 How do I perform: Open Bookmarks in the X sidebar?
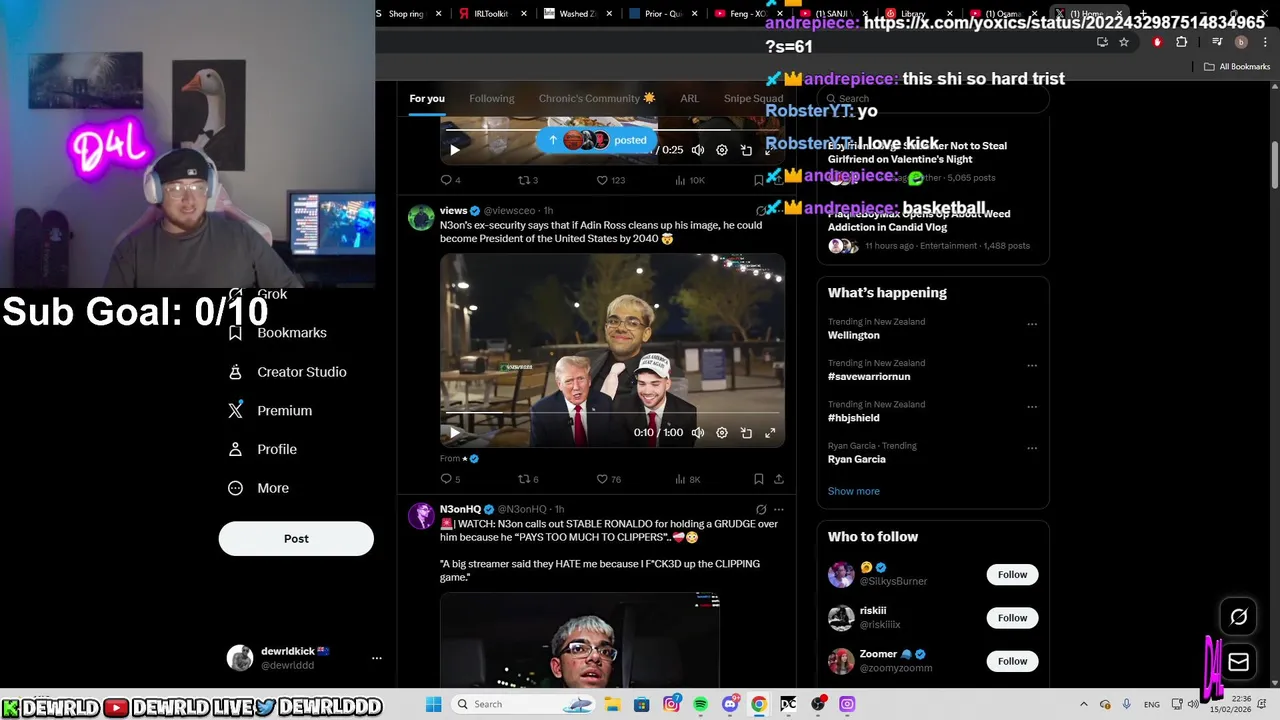277,333
